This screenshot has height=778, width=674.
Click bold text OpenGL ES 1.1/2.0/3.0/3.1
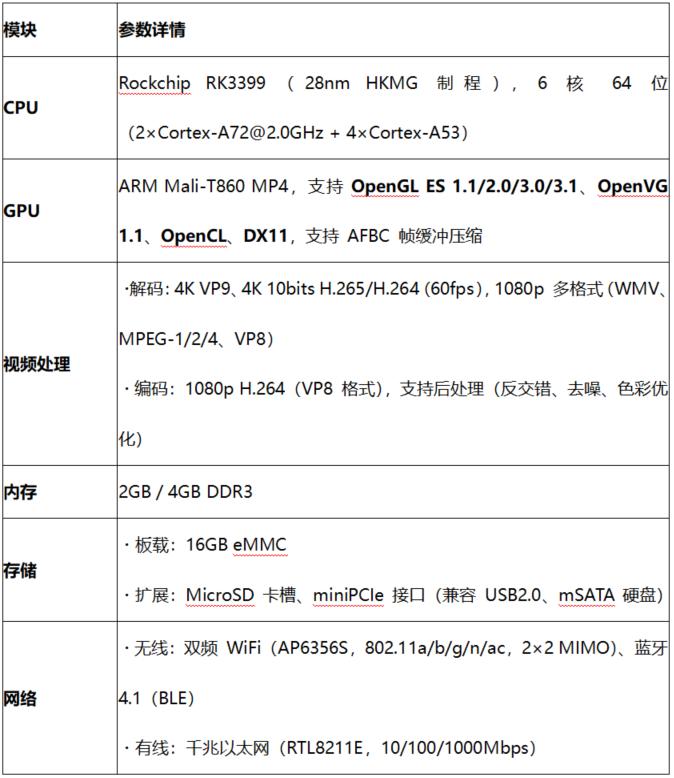pyautogui.click(x=468, y=186)
